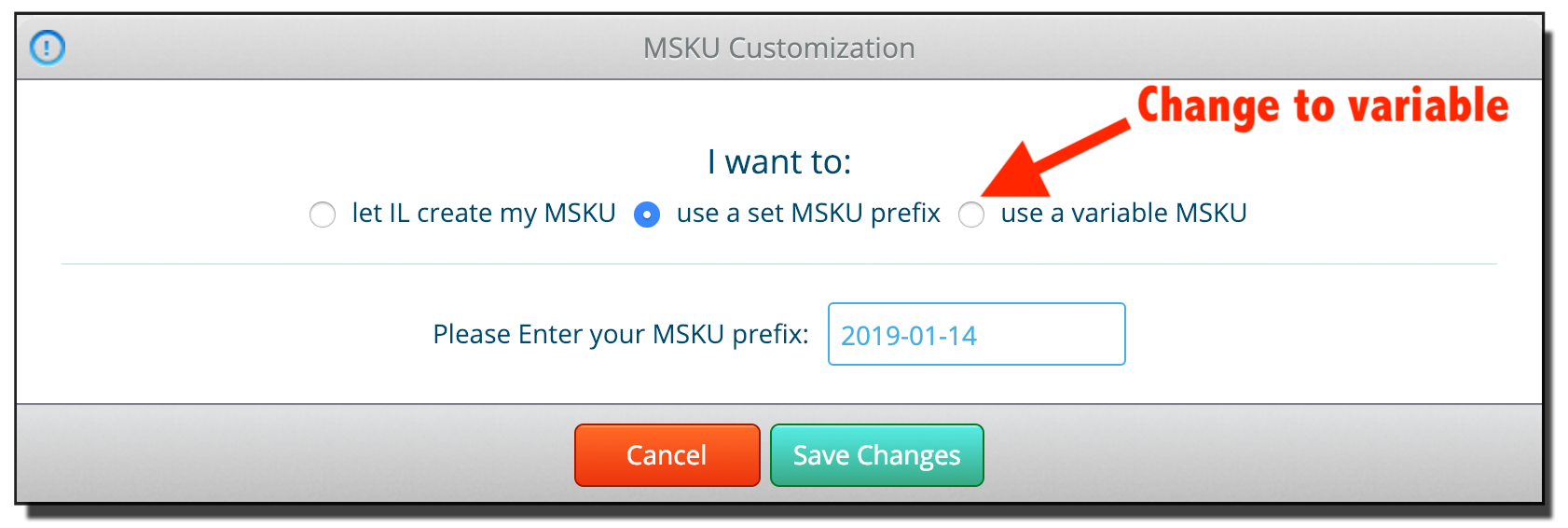The image size is (1568, 528).
Task: Choose the "use a set MSKU prefix" radio button
Action: (647, 215)
